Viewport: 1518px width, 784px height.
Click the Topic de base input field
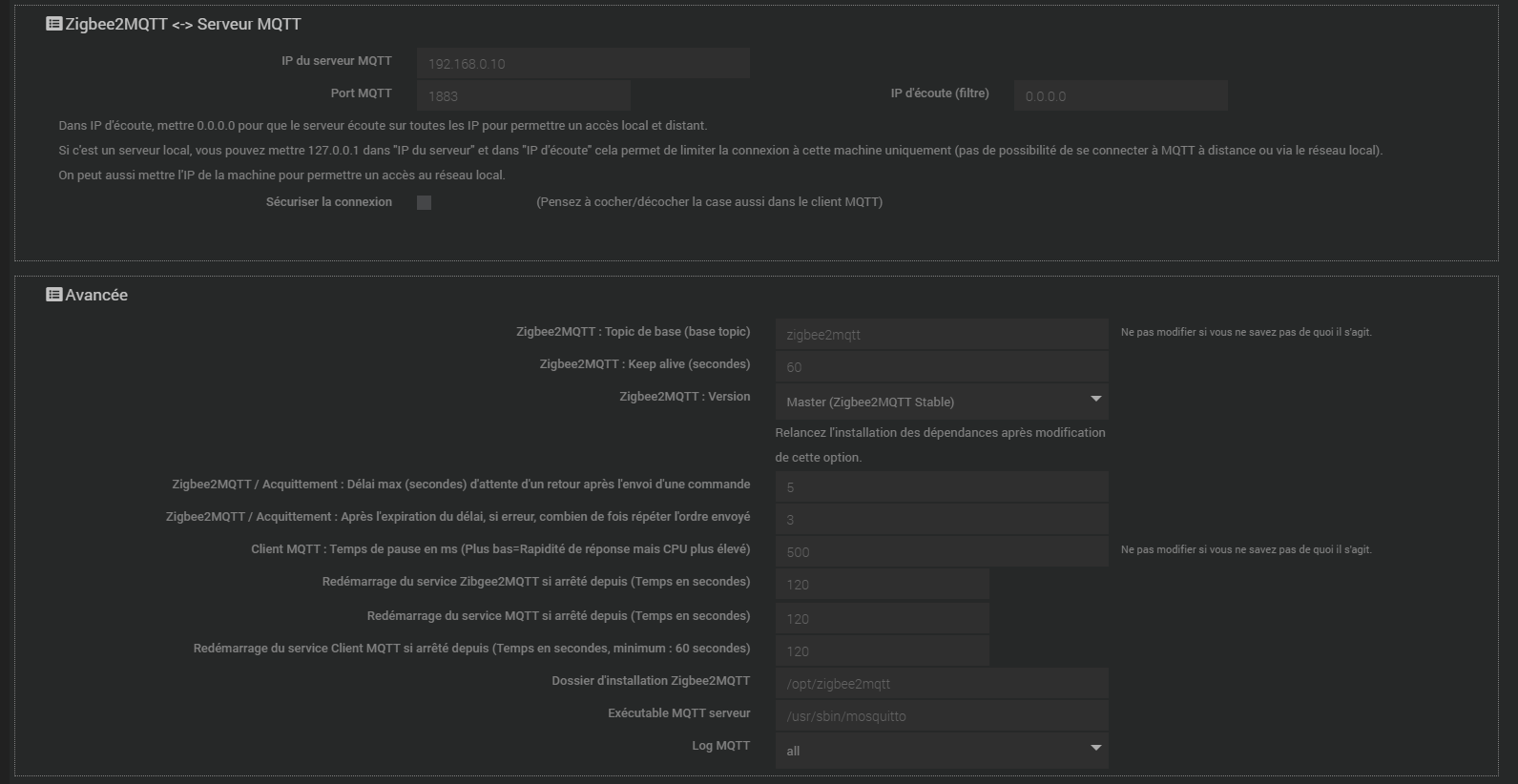tap(941, 335)
